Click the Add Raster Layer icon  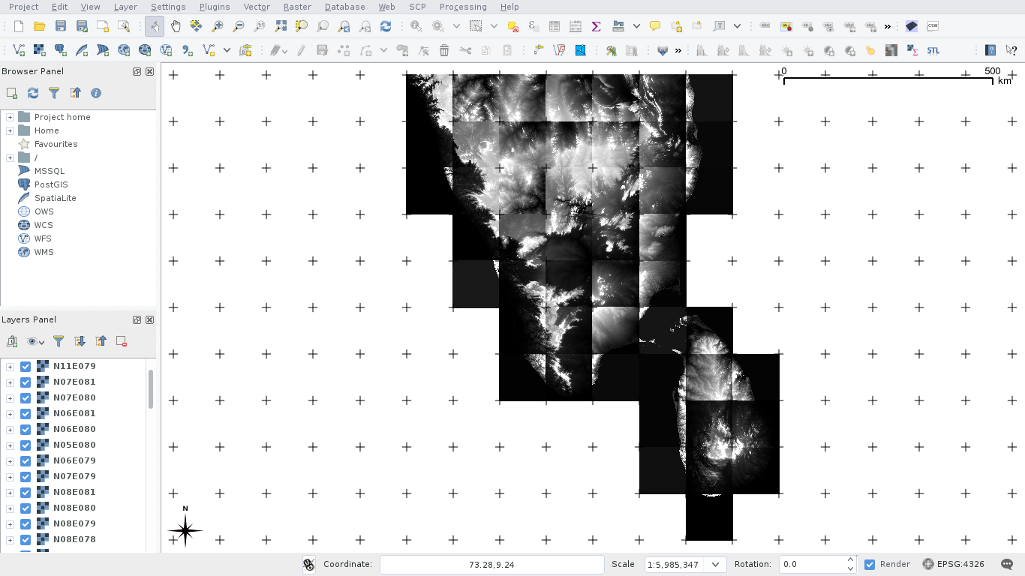(39, 50)
